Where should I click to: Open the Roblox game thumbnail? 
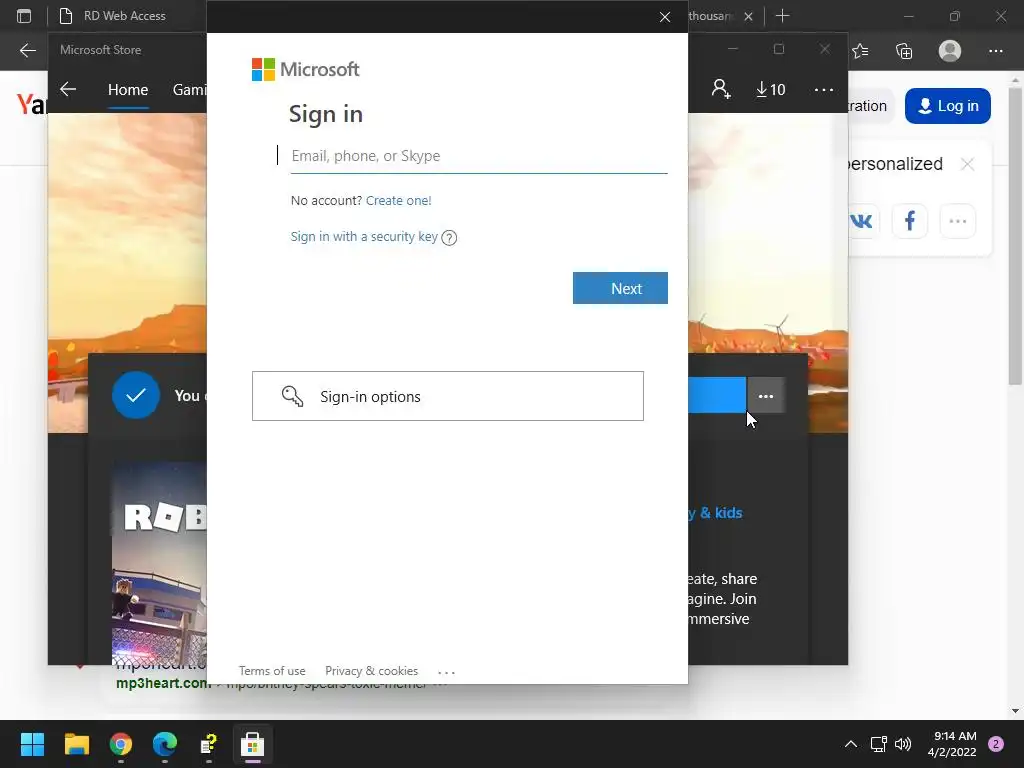click(159, 563)
